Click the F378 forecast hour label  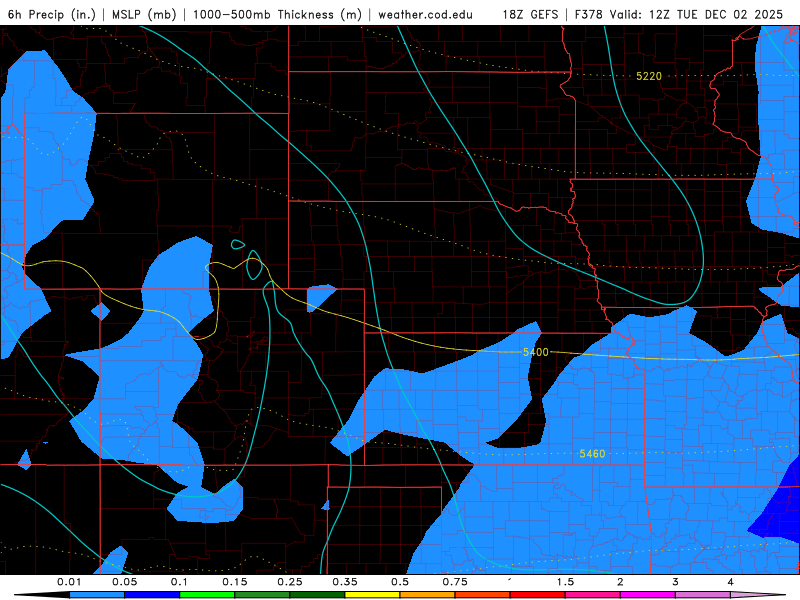pyautogui.click(x=588, y=14)
